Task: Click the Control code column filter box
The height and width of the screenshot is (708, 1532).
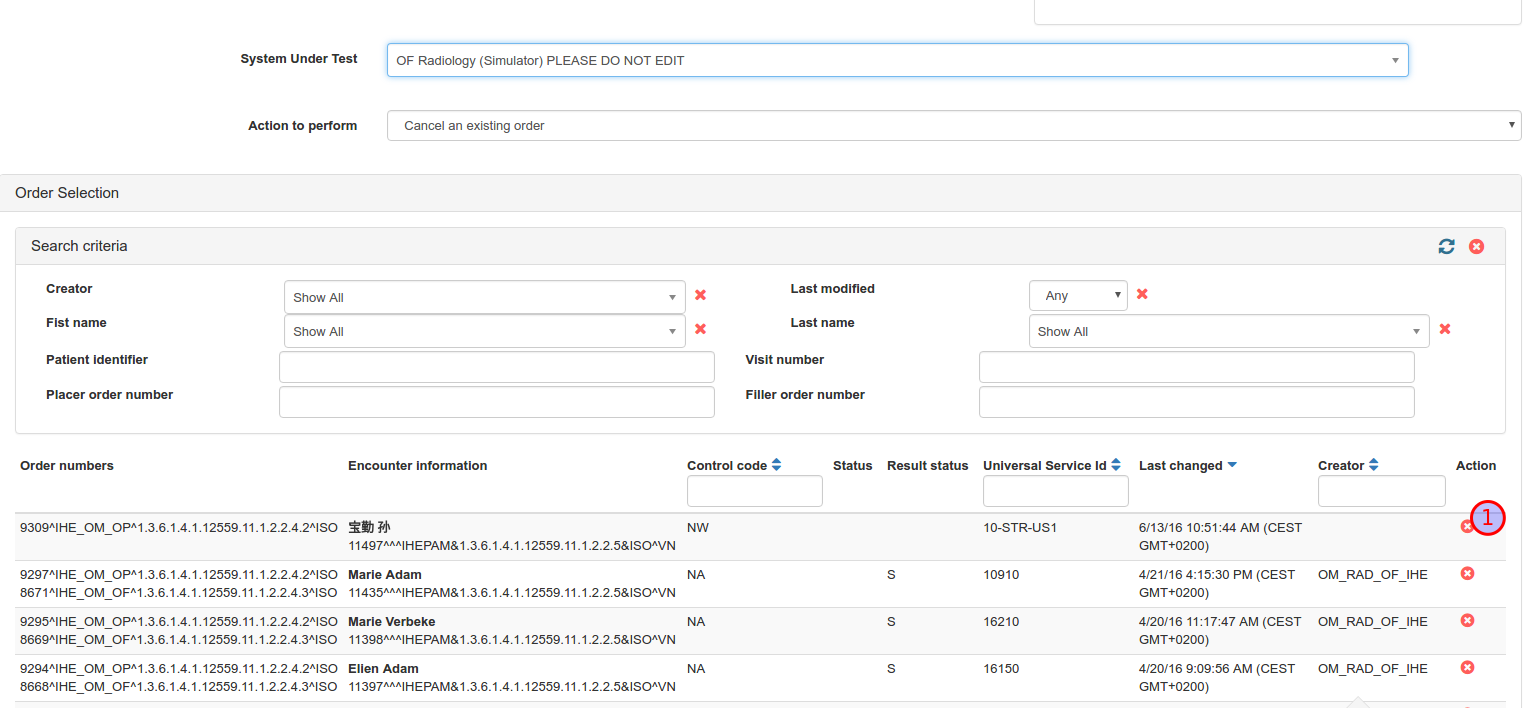Action: [754, 491]
